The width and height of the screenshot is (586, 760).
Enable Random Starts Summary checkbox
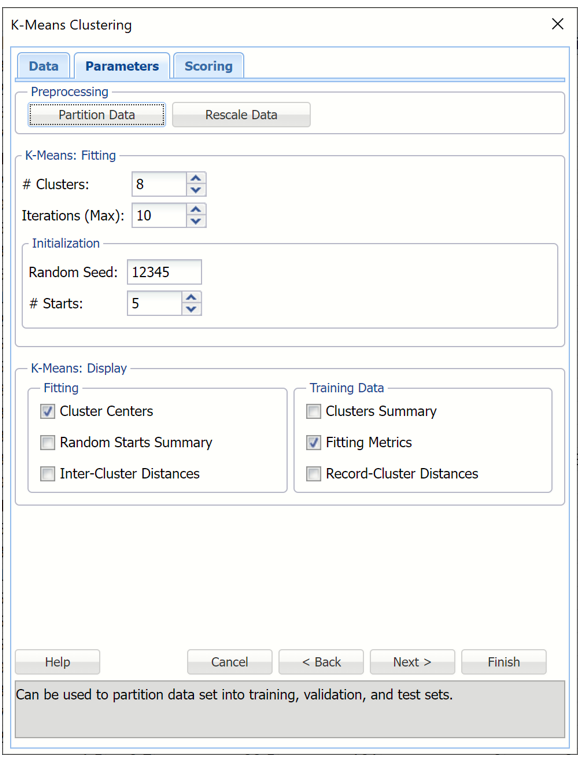click(48, 443)
